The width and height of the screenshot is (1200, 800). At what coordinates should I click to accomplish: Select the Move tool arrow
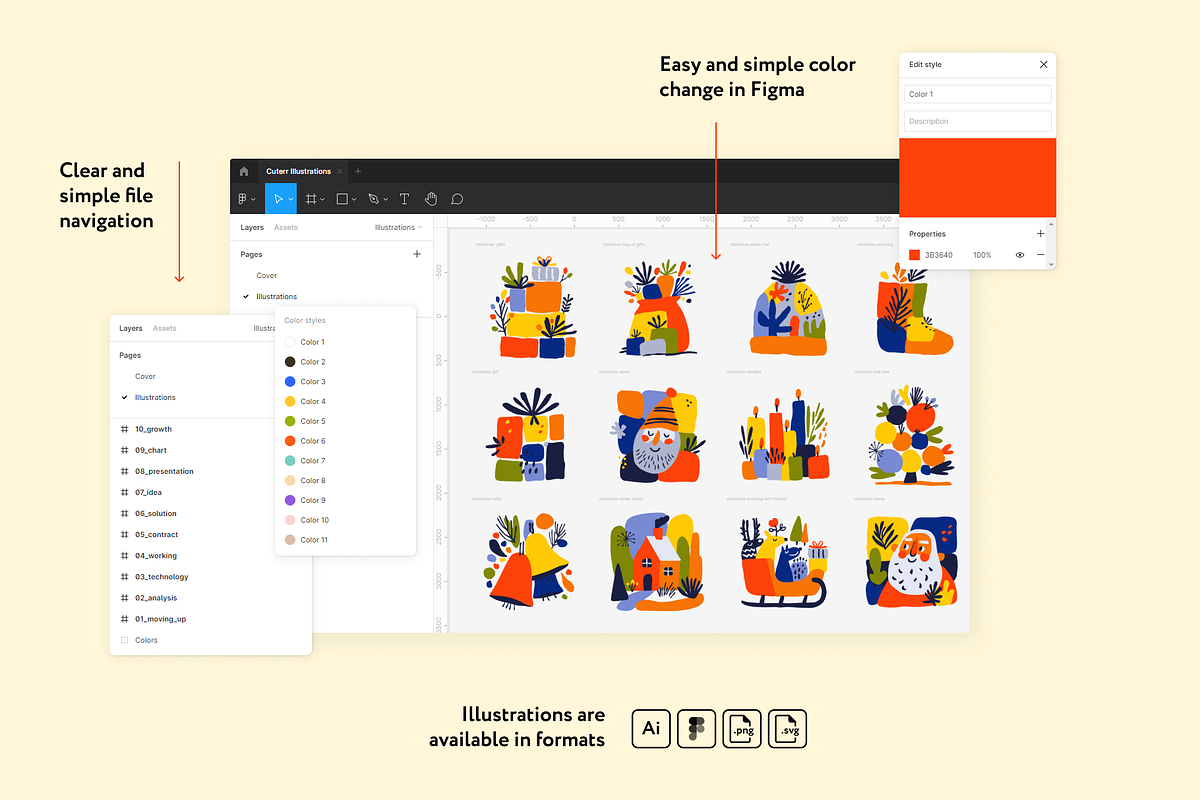[x=278, y=199]
